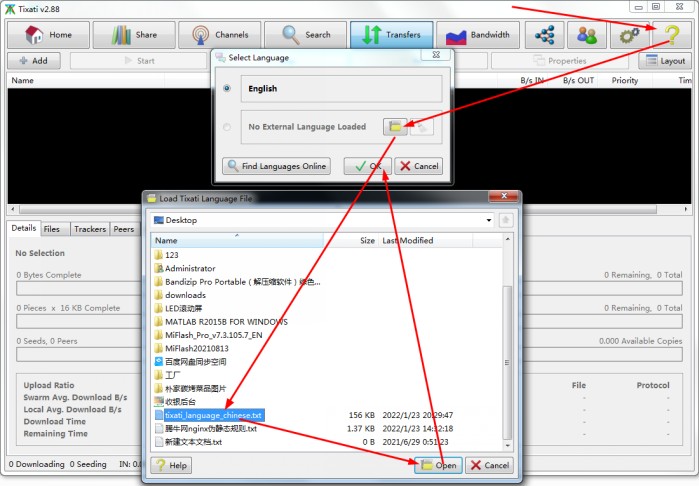
Task: Click the file list vertical scrollbar
Action: point(507,362)
